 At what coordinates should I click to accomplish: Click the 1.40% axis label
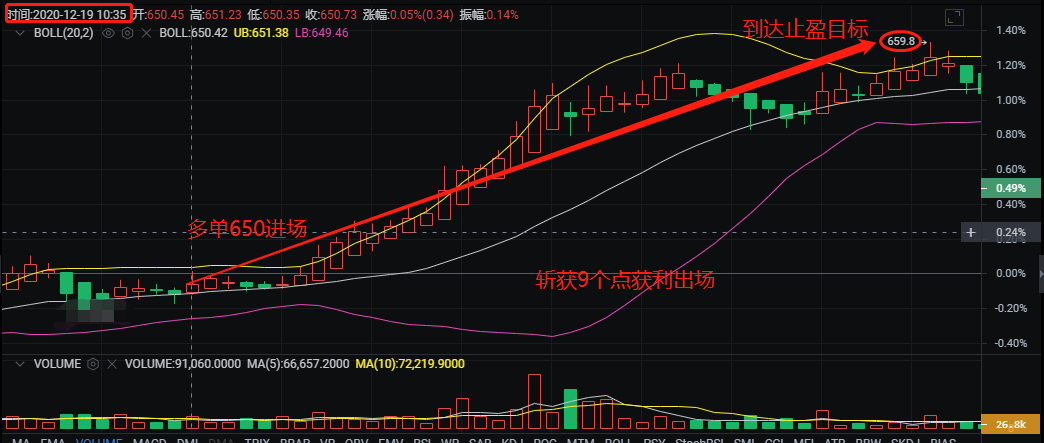[x=1011, y=30]
